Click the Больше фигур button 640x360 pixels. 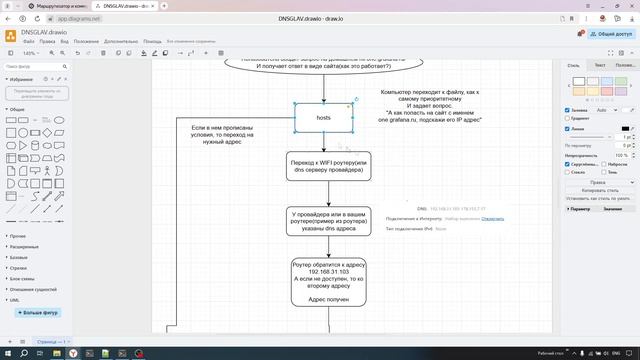[x=38, y=313]
